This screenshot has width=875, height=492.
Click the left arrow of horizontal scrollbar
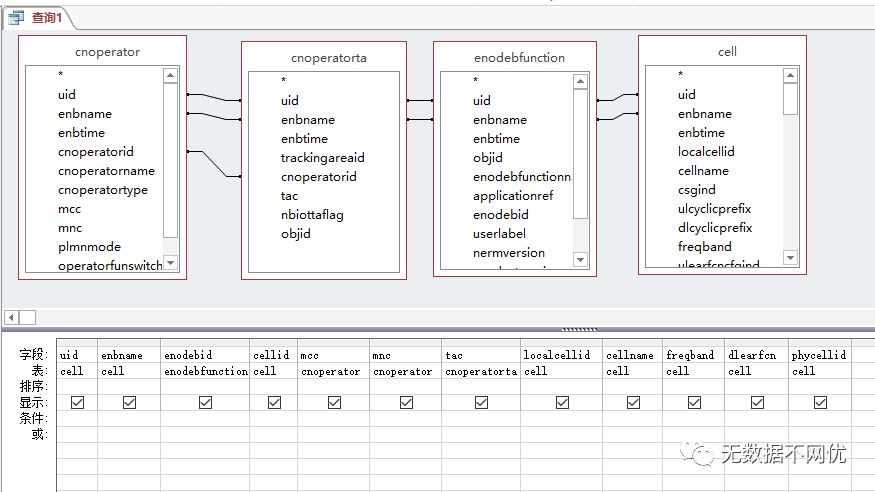(x=11, y=317)
